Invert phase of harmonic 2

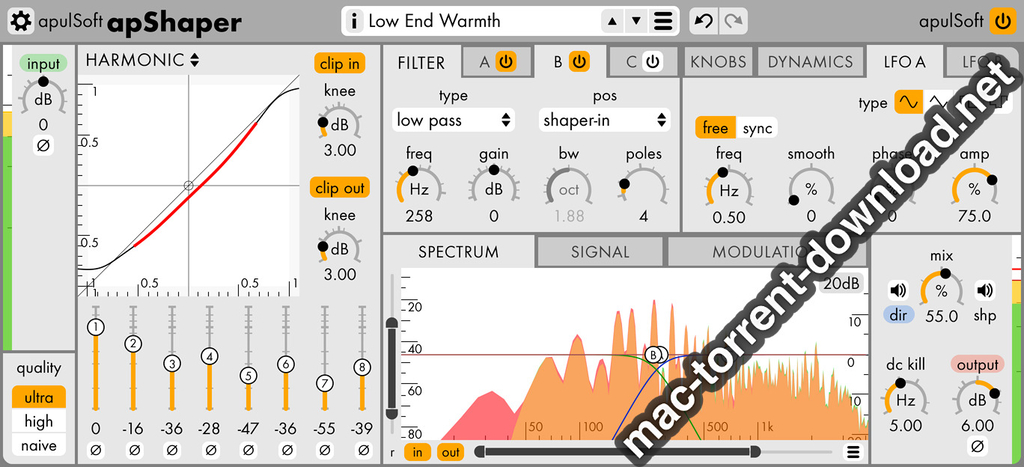tap(134, 450)
